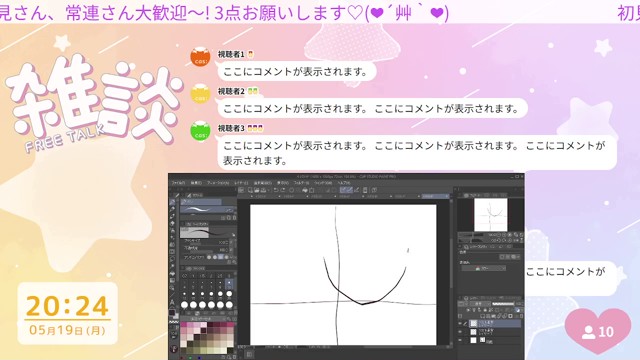
Task: Expand the brush stroke preview dropdown arrow
Action: (233, 235)
